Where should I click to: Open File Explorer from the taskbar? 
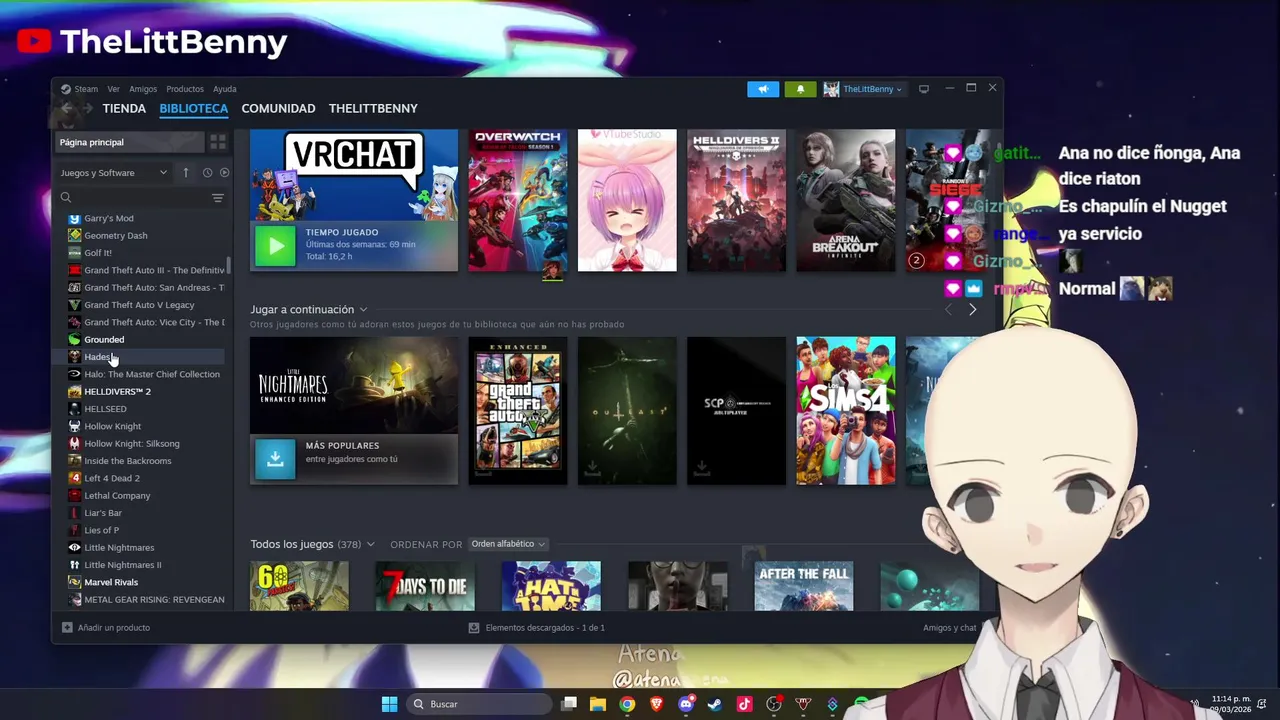click(598, 704)
